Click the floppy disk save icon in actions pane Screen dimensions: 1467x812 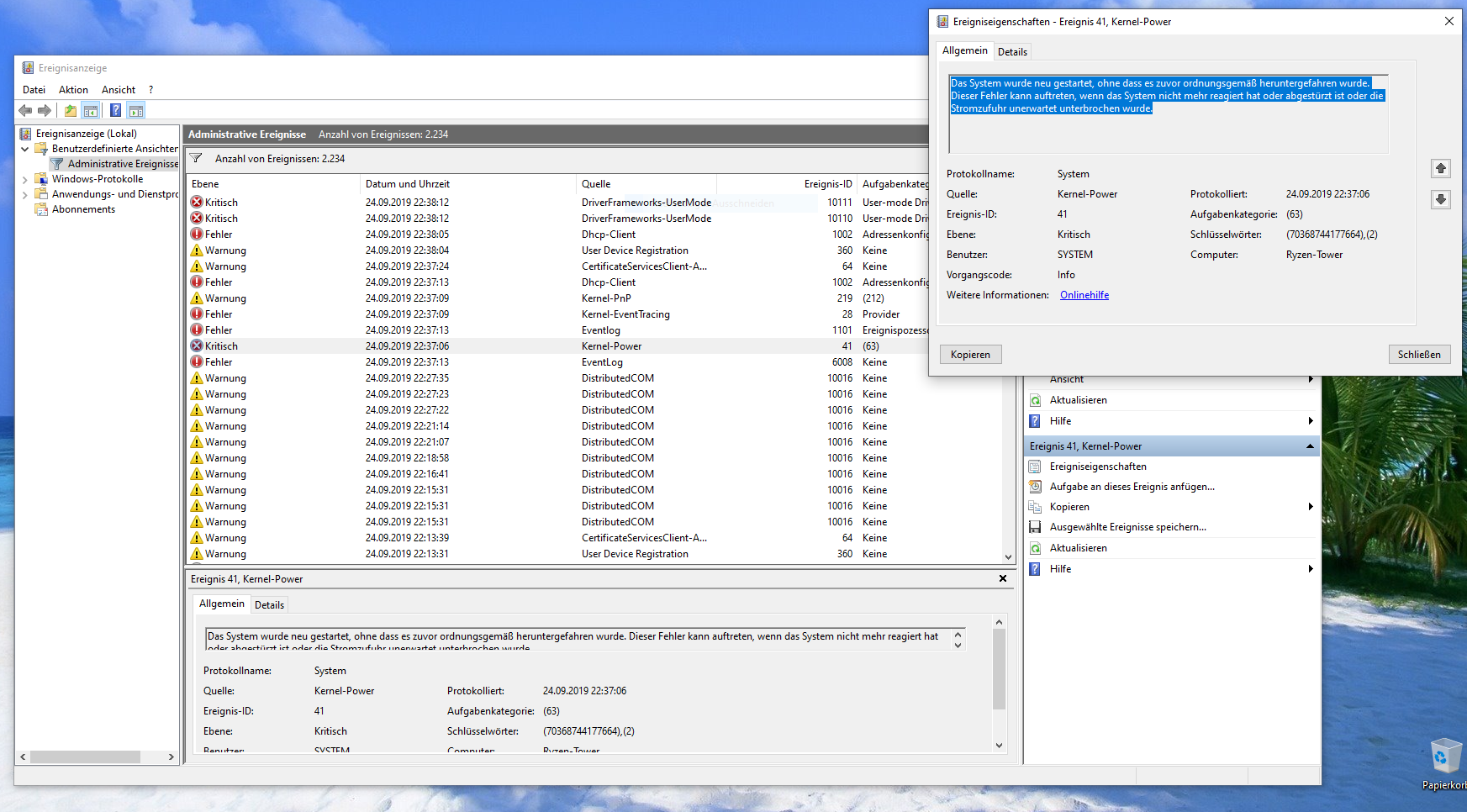tap(1036, 527)
